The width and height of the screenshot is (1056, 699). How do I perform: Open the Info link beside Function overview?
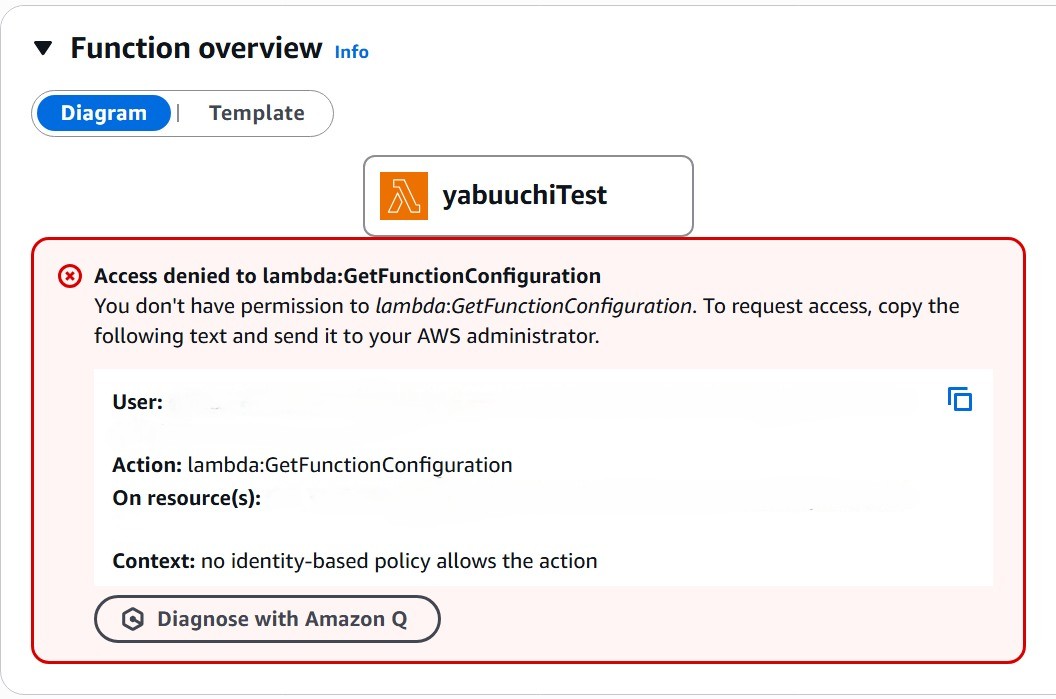pyautogui.click(x=351, y=52)
